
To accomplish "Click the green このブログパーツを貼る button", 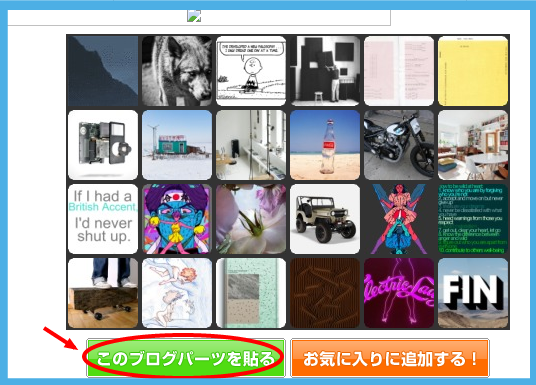I will 186,358.
